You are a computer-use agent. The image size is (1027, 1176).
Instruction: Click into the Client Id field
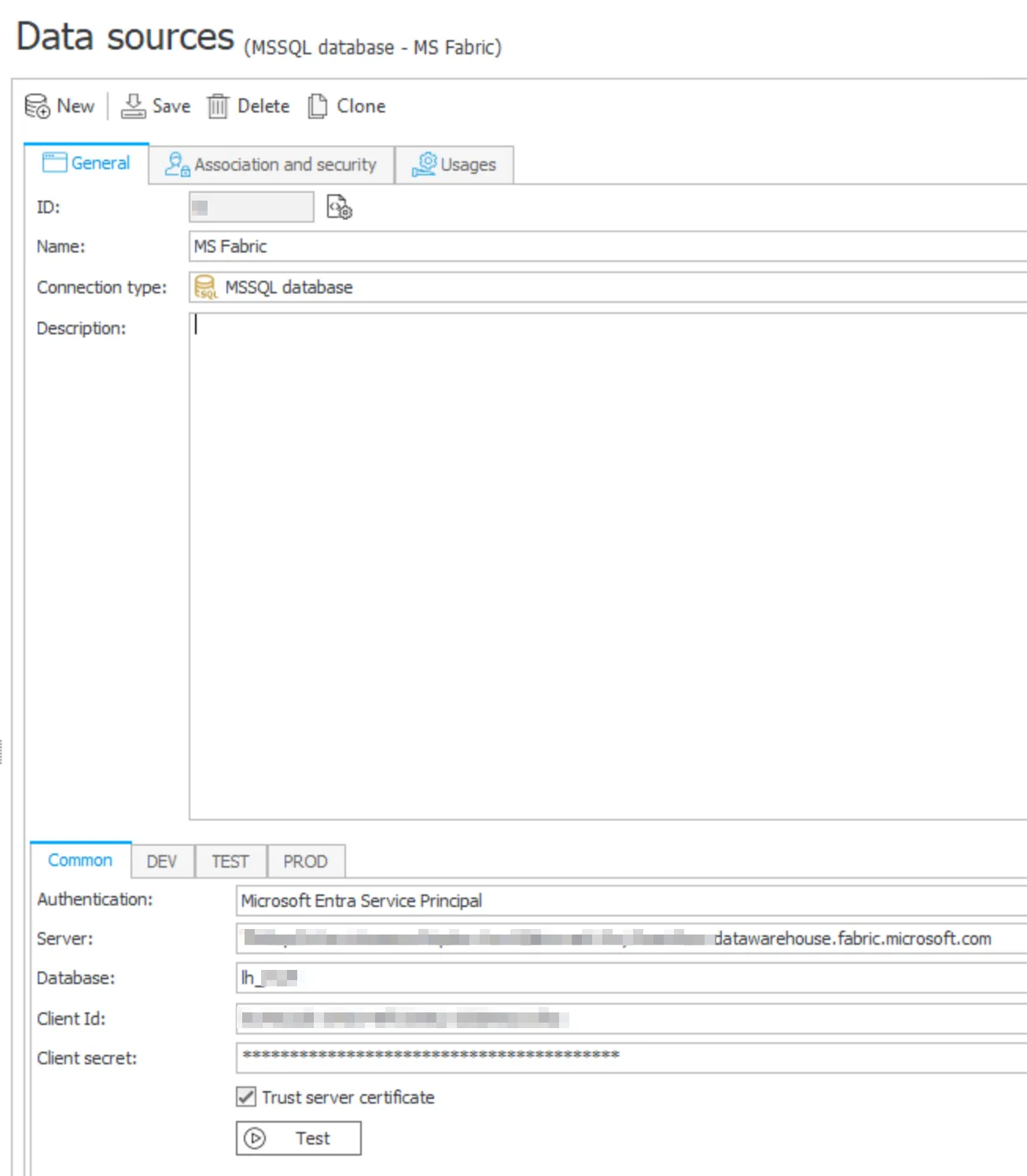tap(631, 1019)
